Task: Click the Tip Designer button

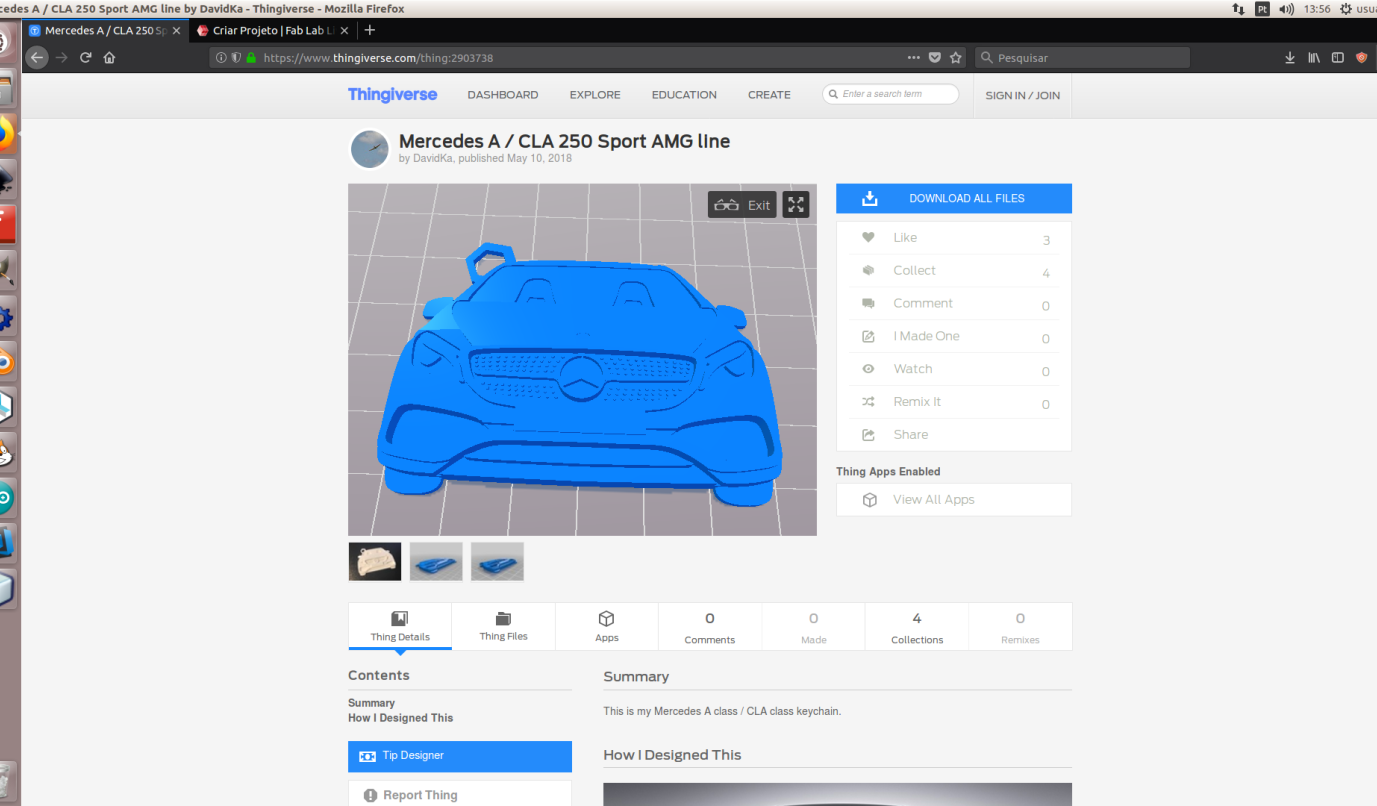Action: pos(460,756)
